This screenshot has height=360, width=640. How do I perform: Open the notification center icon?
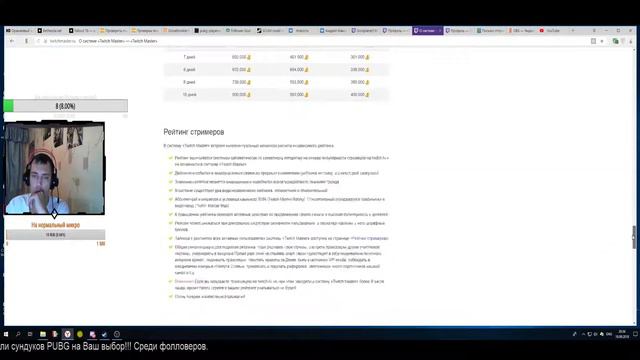pyautogui.click(x=635, y=334)
